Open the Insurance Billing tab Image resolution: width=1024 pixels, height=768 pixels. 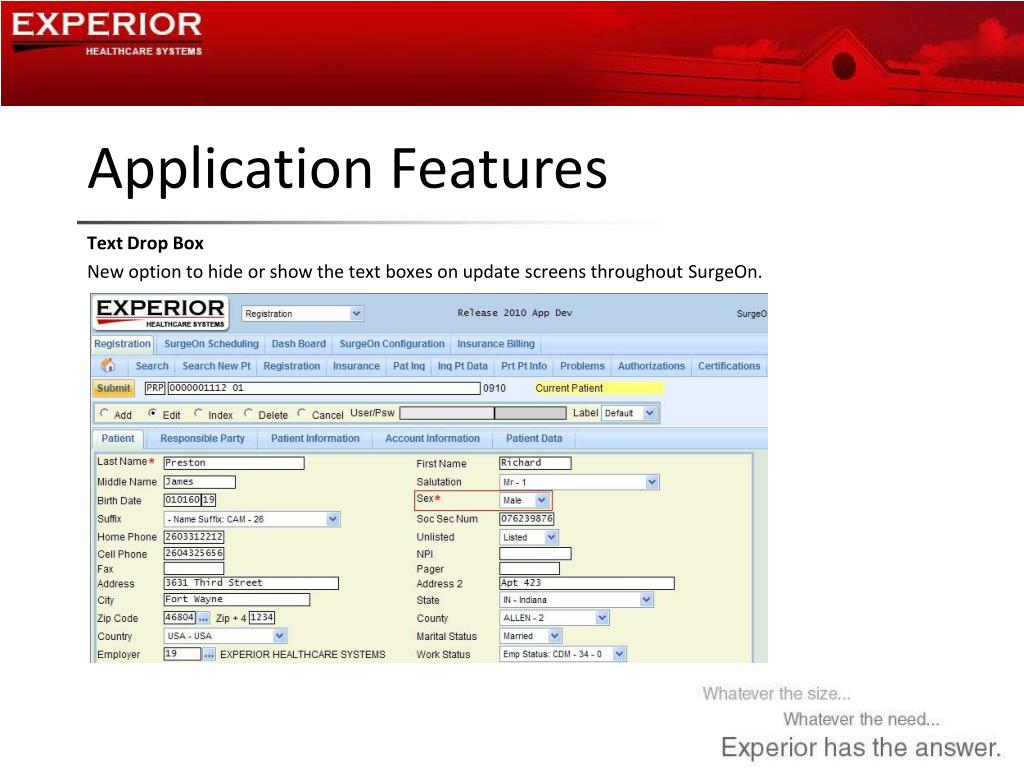(496, 344)
